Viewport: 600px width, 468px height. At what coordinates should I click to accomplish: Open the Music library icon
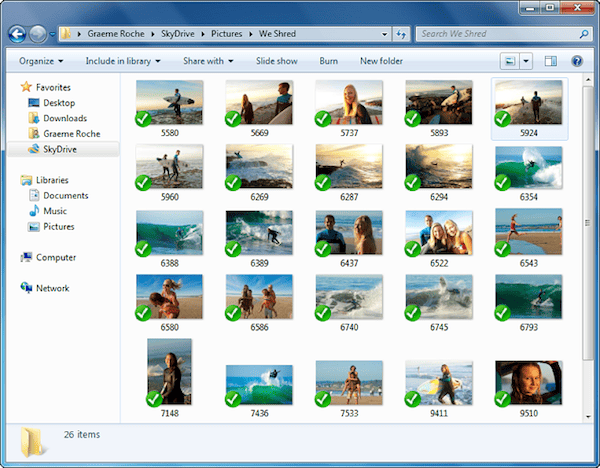[34, 211]
